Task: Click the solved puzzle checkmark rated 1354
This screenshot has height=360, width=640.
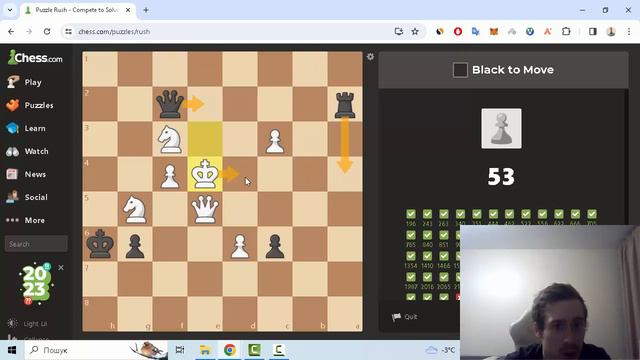Action: pyautogui.click(x=411, y=256)
